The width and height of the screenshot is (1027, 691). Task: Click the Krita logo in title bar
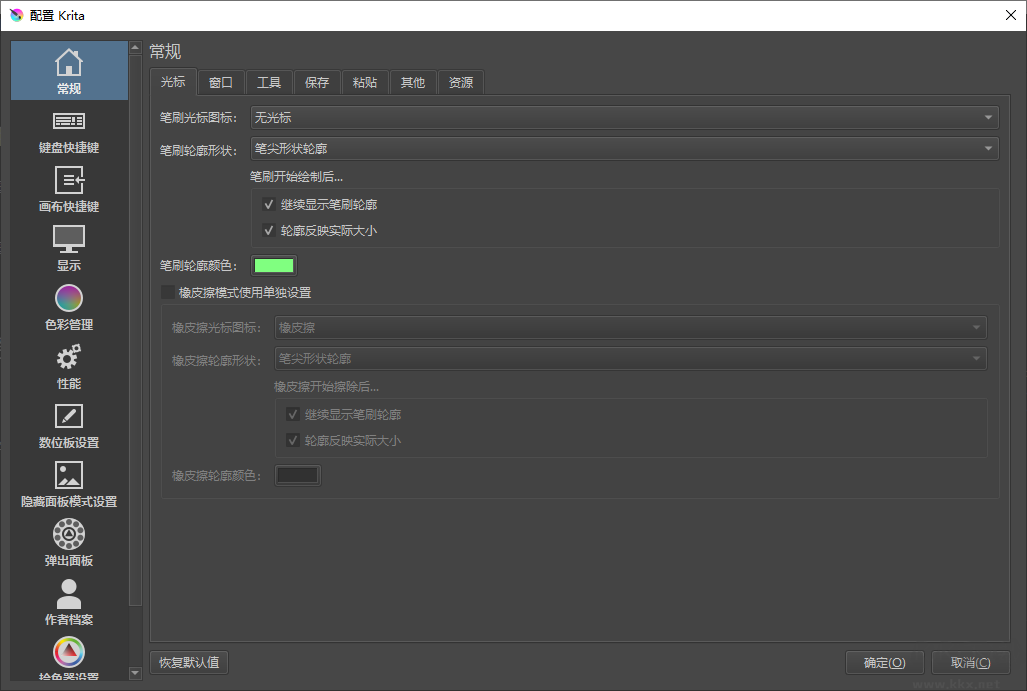pos(16,15)
